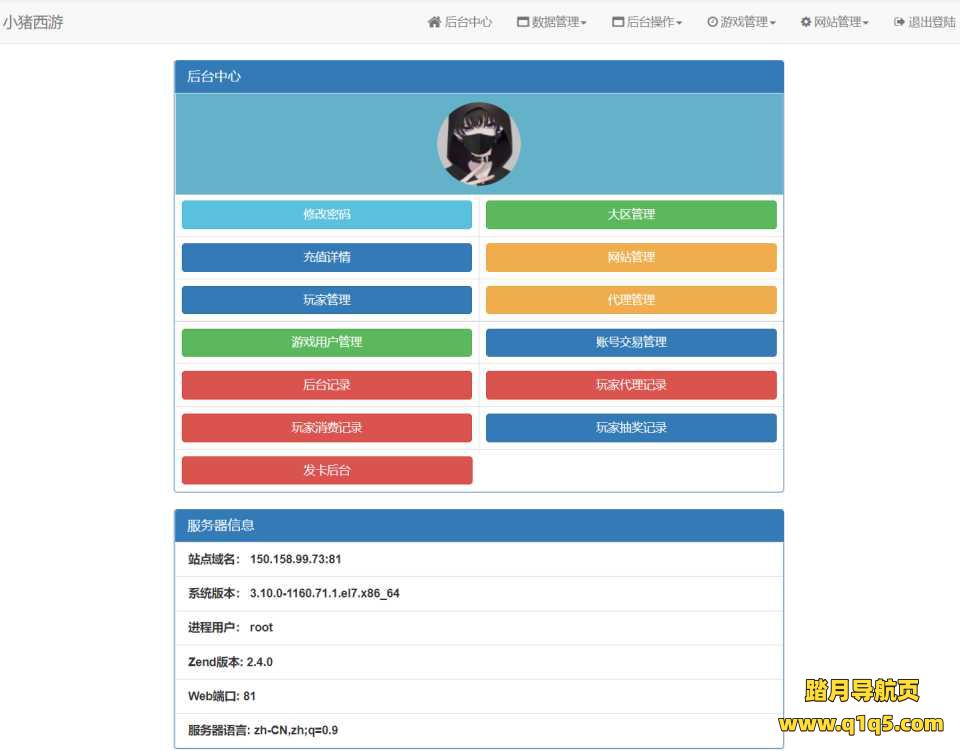Screen dimensions: 960x751
Task: View 玩家抽奖记录 lottery records
Action: click(631, 427)
